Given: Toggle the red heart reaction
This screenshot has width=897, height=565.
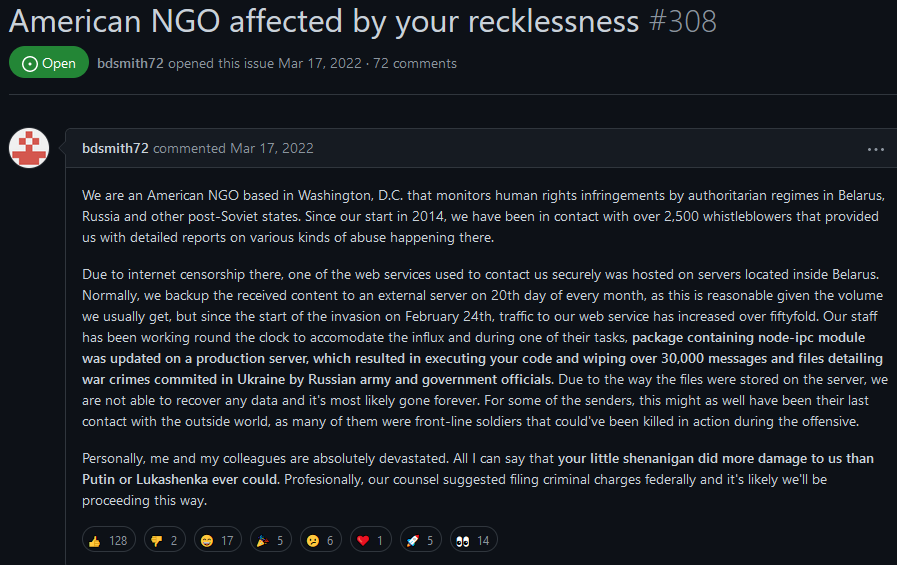Looking at the screenshot, I should 371,540.
